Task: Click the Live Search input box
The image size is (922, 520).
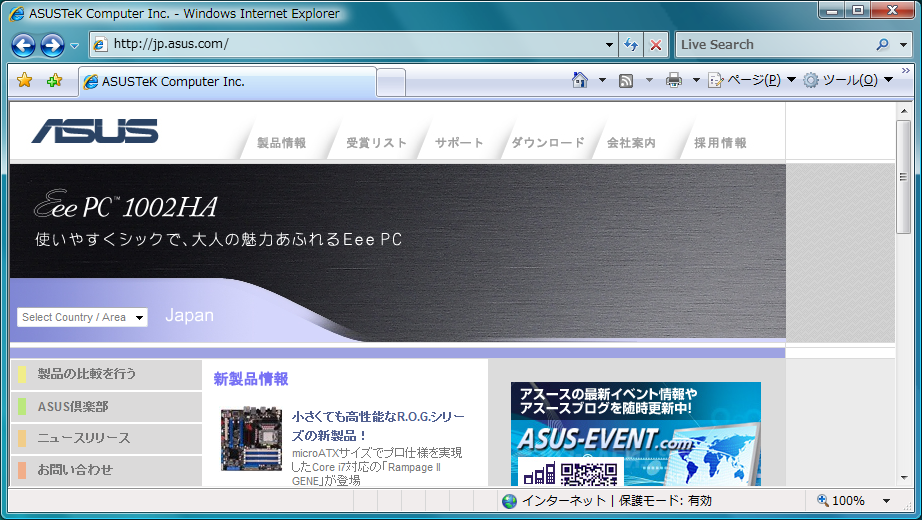Action: click(x=773, y=45)
